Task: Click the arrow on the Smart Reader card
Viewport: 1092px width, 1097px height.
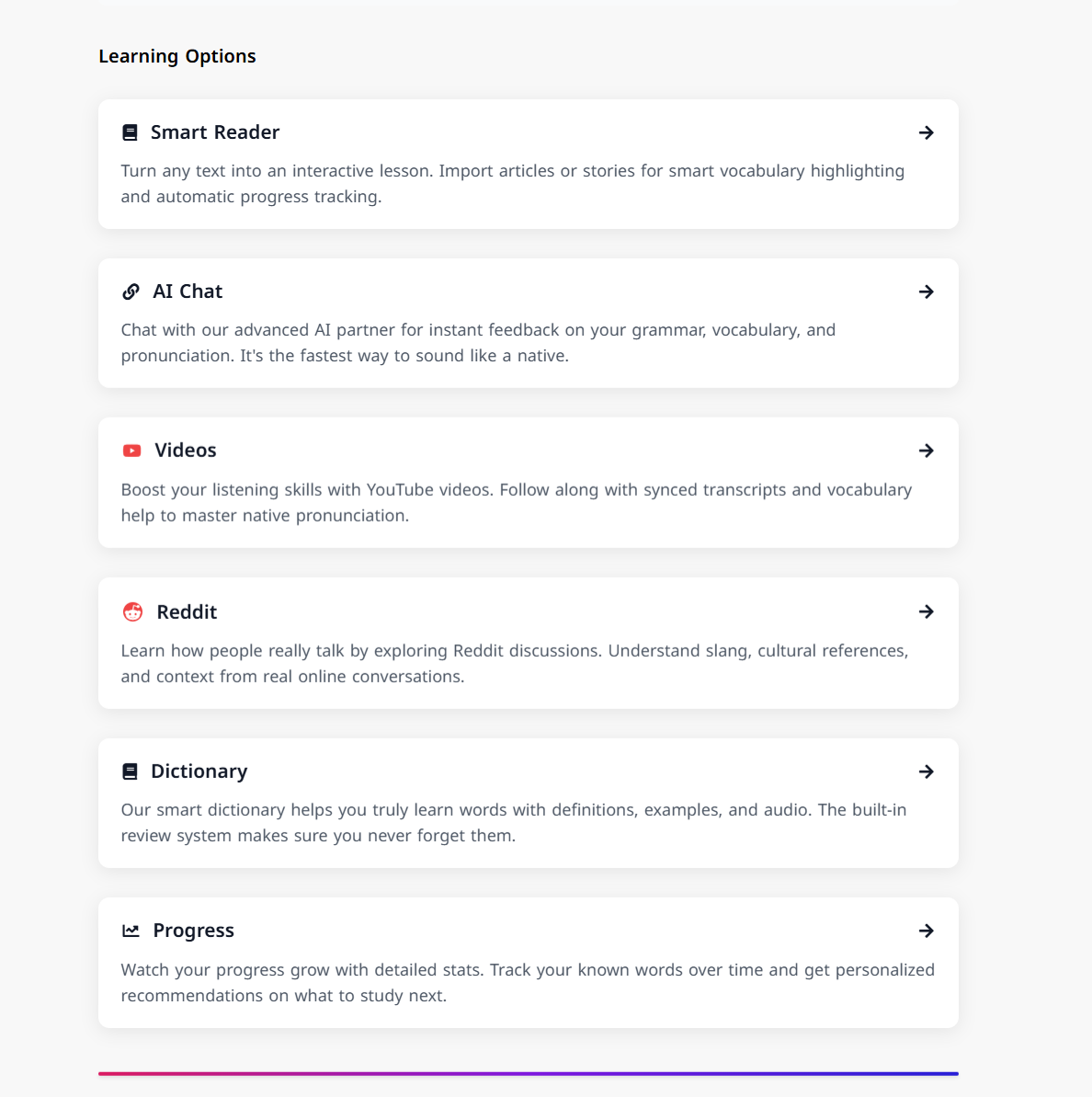Action: click(x=927, y=132)
